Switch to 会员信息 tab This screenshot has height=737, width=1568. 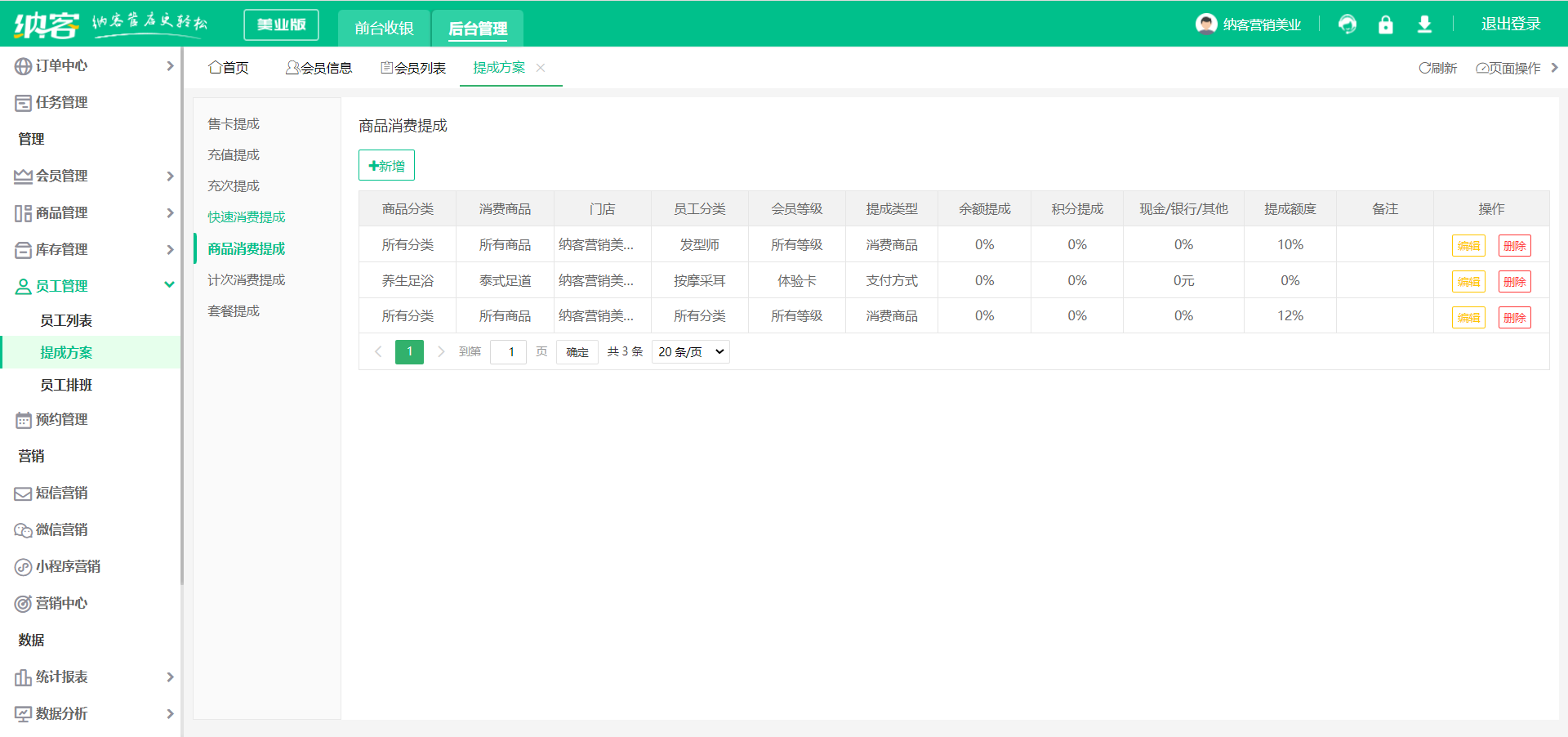(x=318, y=68)
